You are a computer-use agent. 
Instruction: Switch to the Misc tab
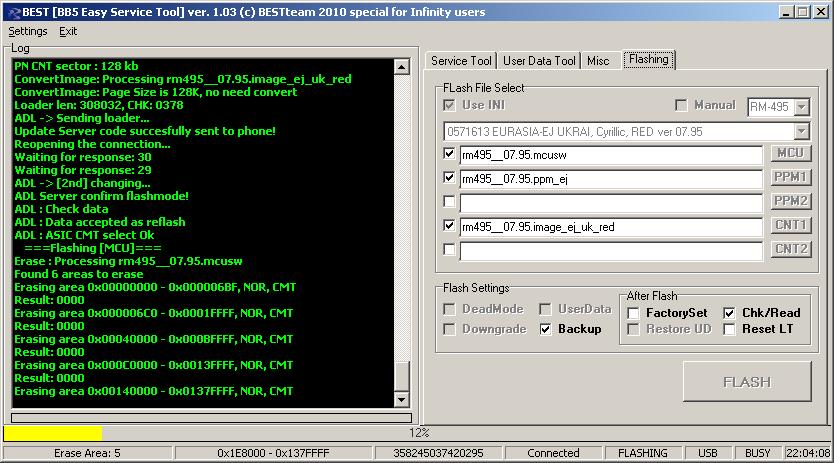tap(598, 61)
